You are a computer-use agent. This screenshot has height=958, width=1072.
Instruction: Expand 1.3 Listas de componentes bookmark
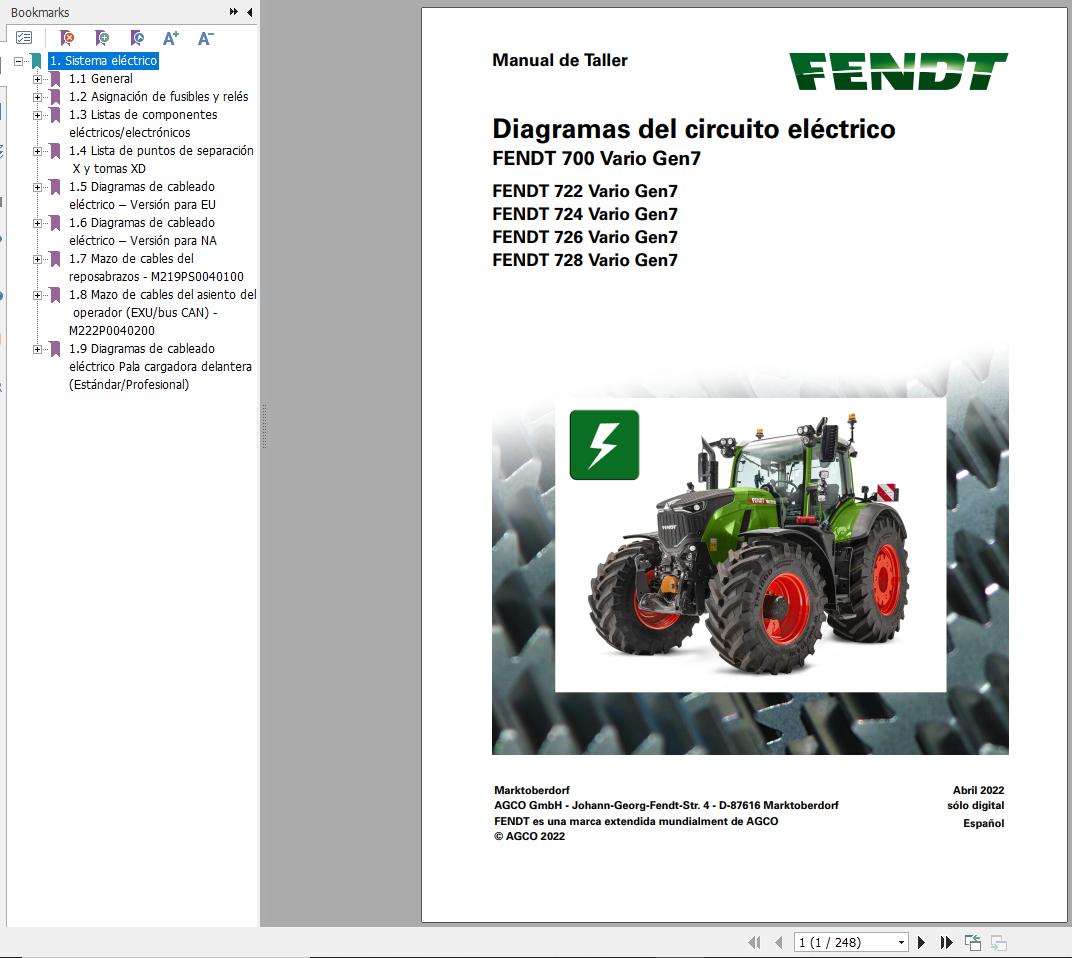click(38, 115)
